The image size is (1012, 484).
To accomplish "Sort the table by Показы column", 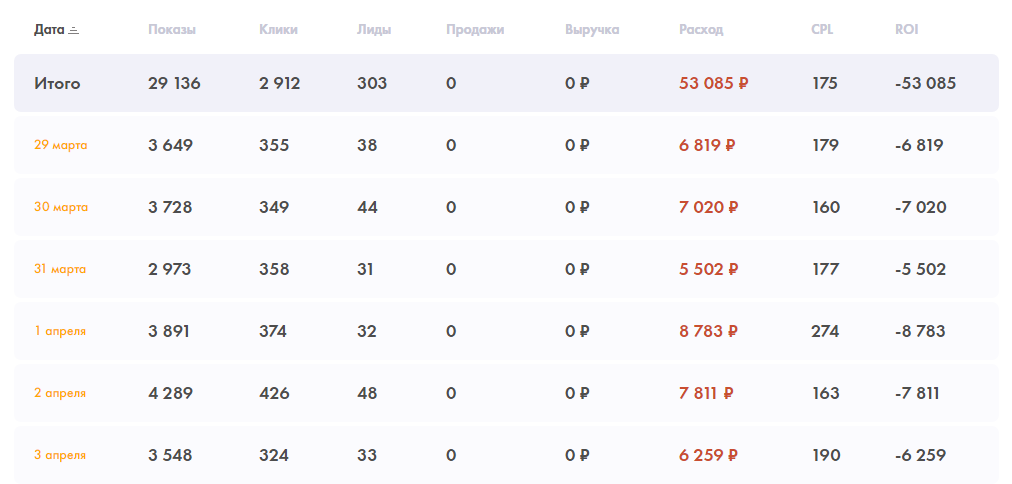I will [x=172, y=30].
